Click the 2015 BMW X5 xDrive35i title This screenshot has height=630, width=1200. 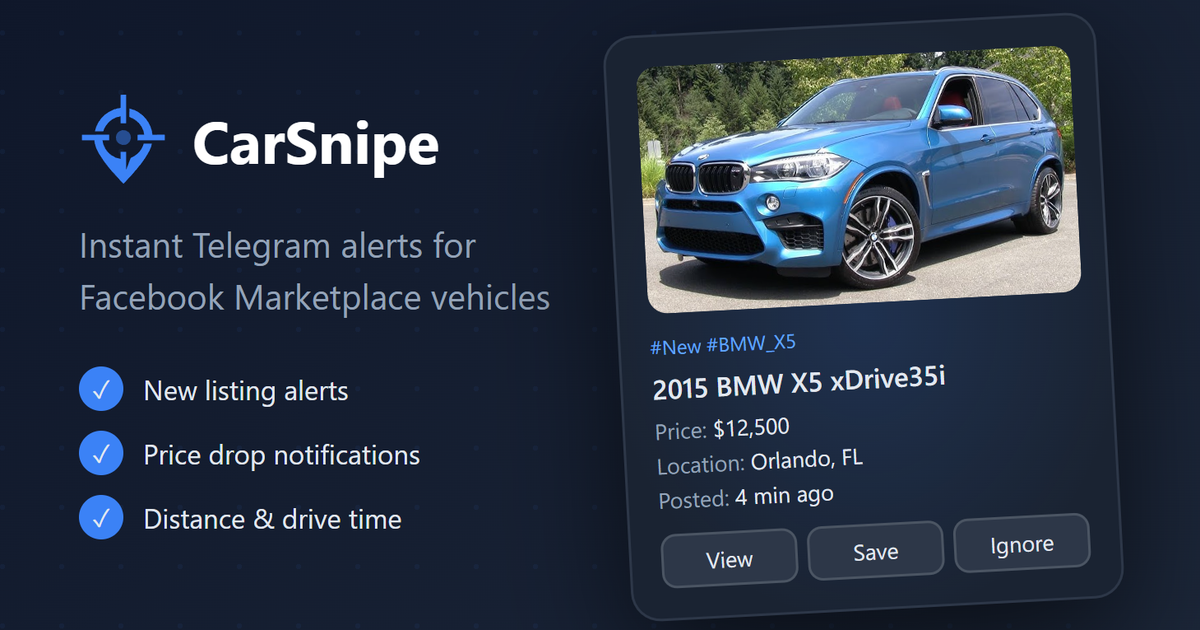pyautogui.click(x=799, y=384)
